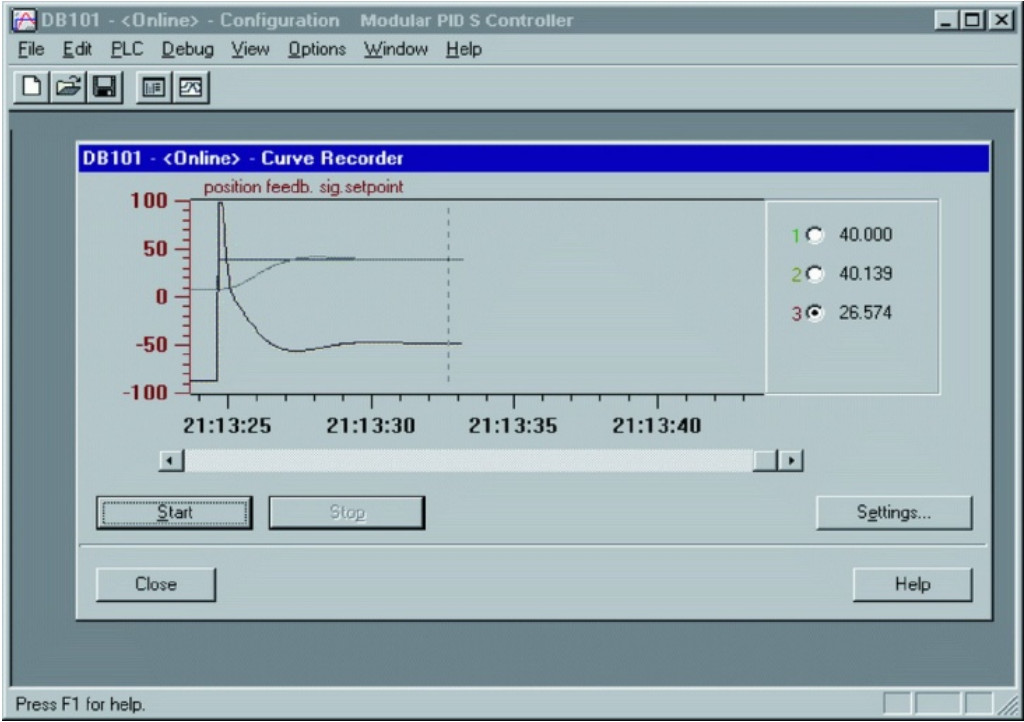Click the Help button at bottom right
Viewport: 1024px width, 722px height.
click(912, 584)
